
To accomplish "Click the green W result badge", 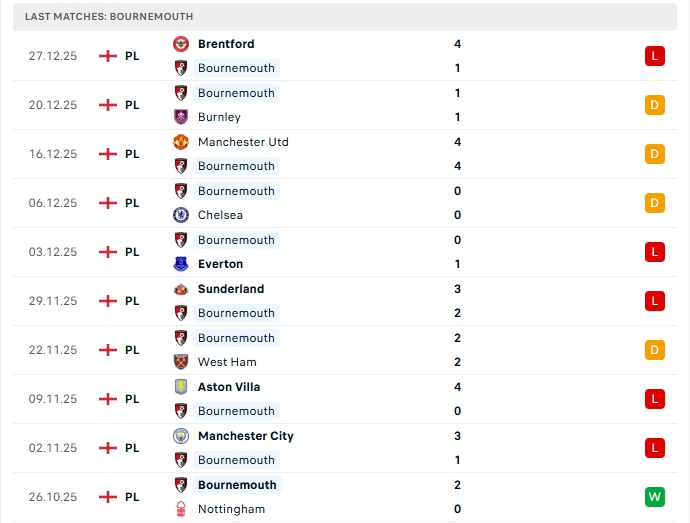I will point(655,497).
